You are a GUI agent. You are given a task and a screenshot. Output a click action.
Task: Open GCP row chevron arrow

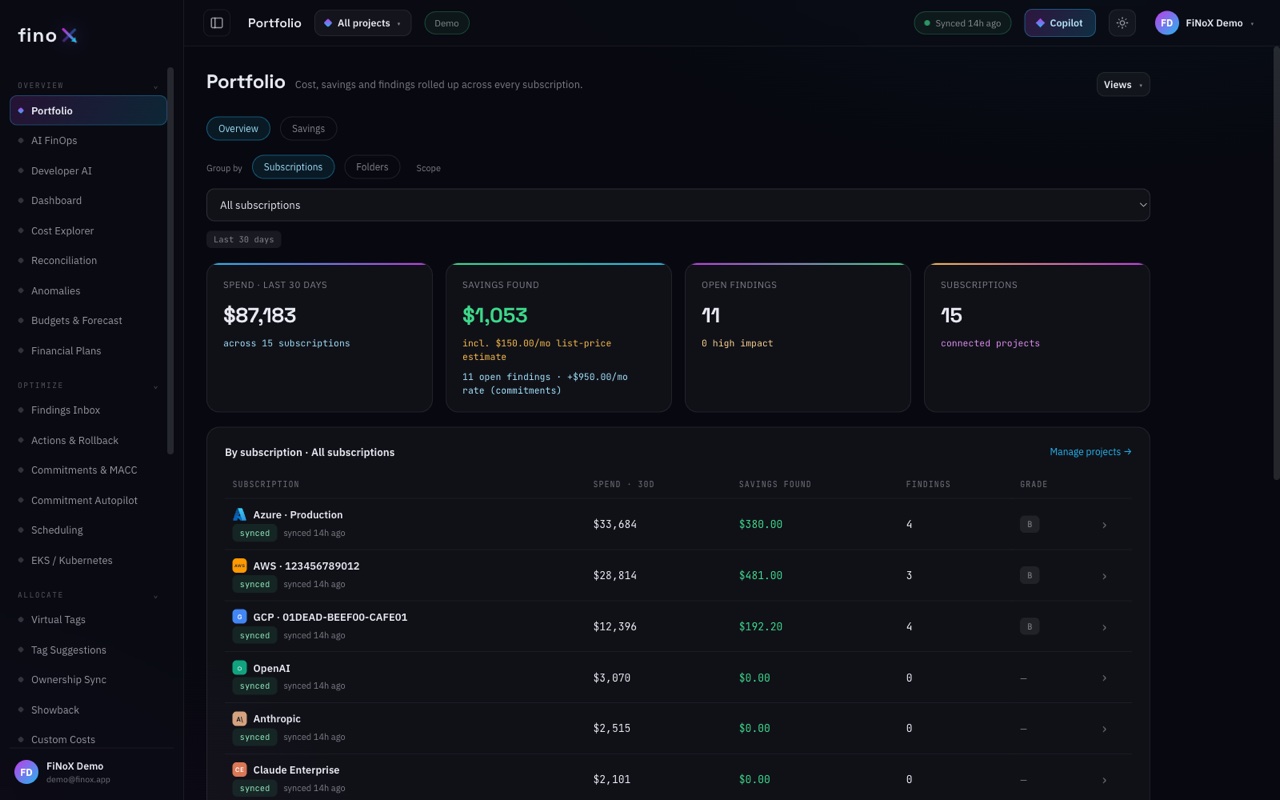[x=1104, y=627]
